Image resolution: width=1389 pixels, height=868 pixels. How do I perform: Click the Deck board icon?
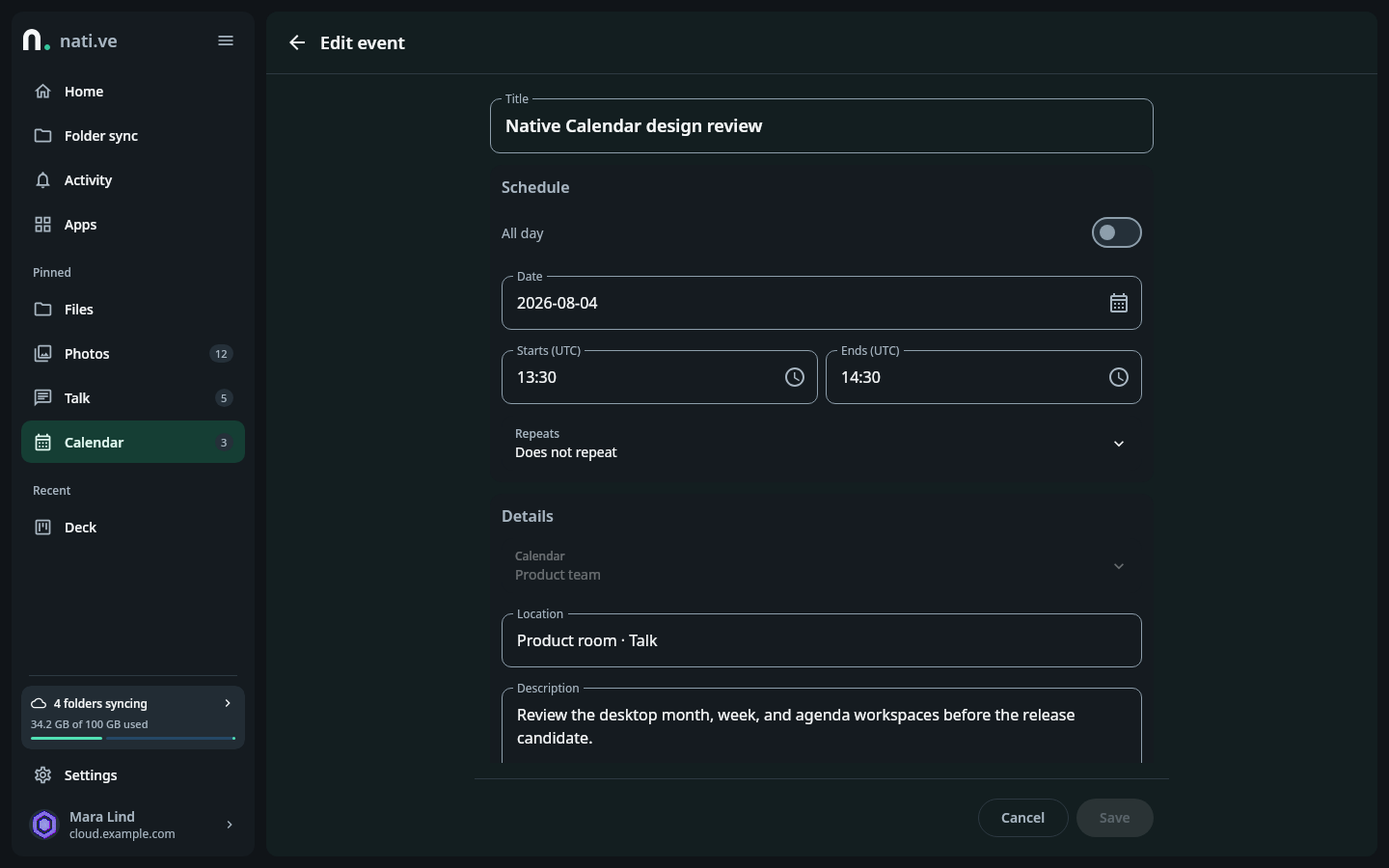point(42,528)
